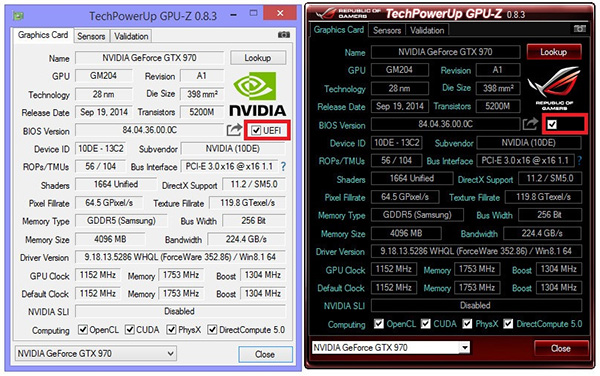Viewport: 600px width, 376px height.
Task: Click the Driver Version field in the ROG window
Action: [476, 251]
